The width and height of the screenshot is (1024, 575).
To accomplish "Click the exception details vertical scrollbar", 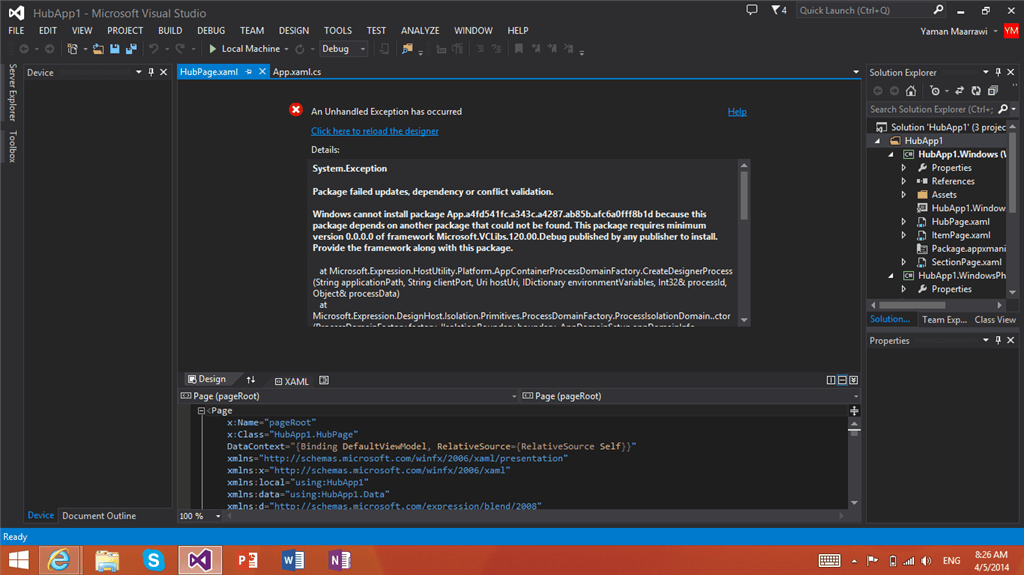I will point(744,243).
